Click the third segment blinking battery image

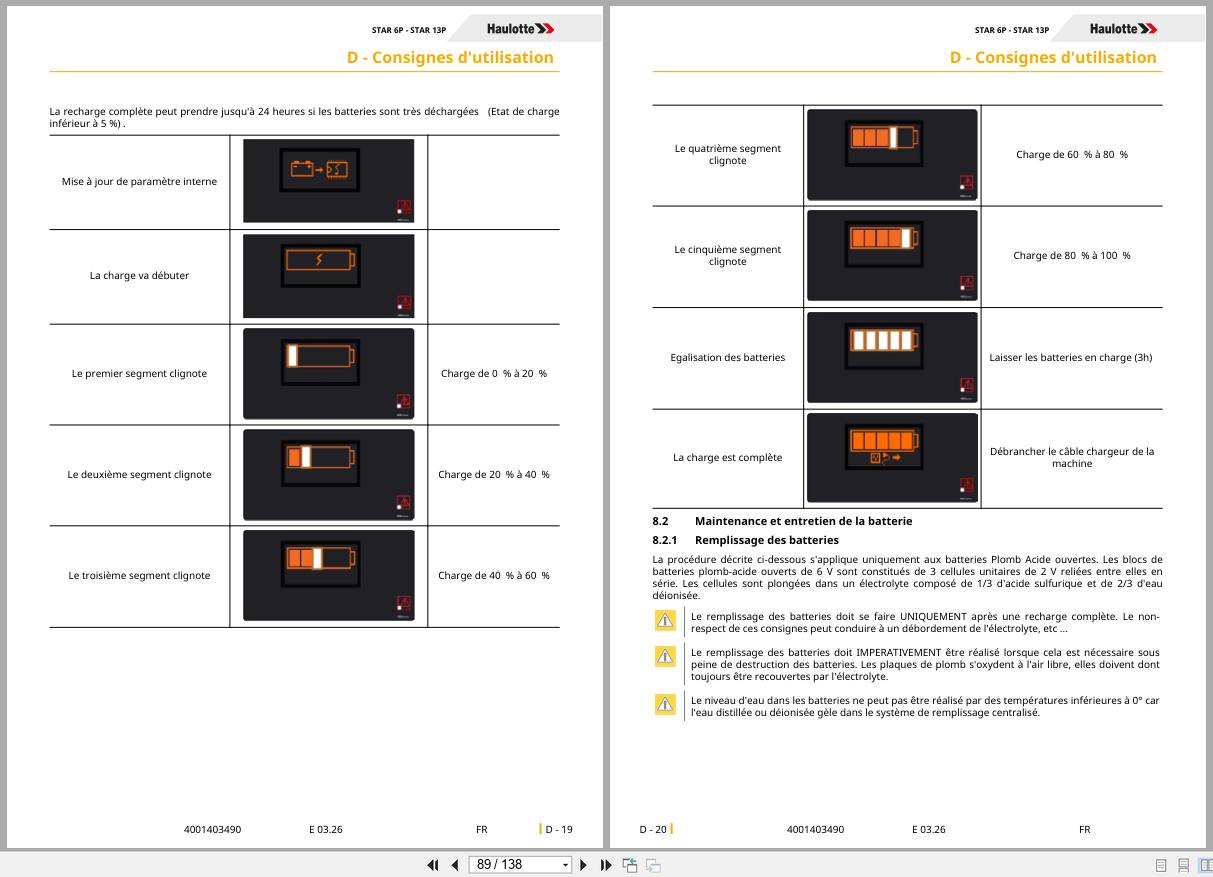(x=328, y=575)
